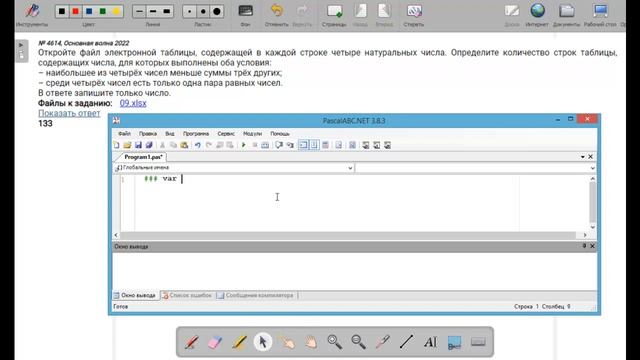Viewport: 640px width, 360px height.
Task: Open the Интернет globe icon
Action: tap(538, 11)
